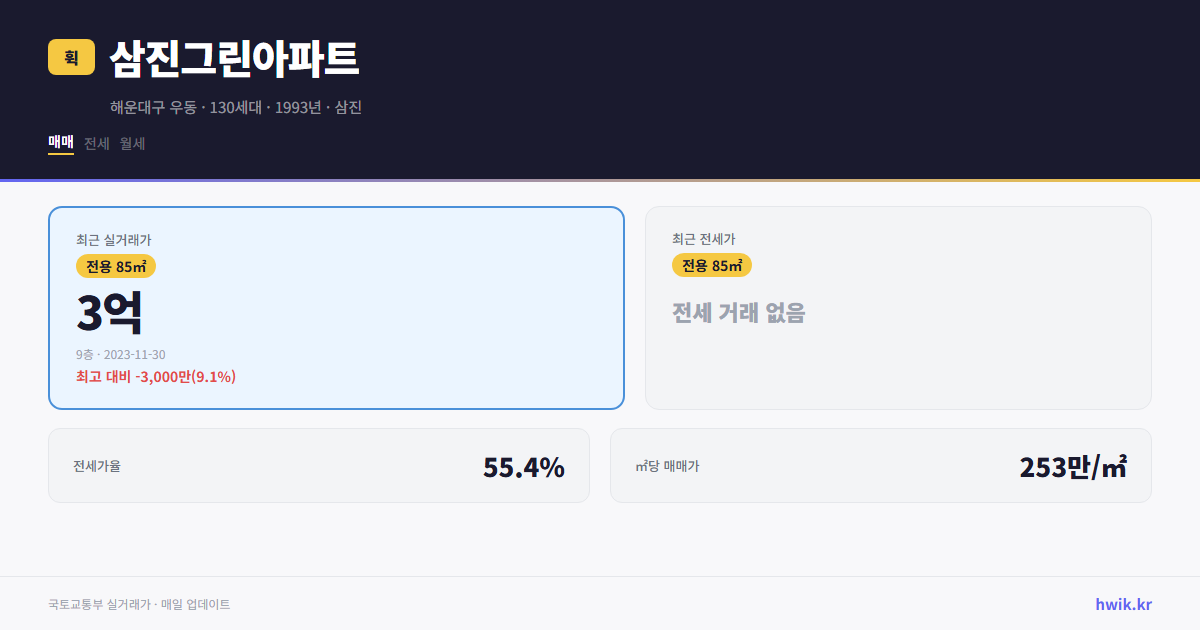Select the 전용 85㎡ badge on 전세가 card
1200x630 pixels.
pos(712,265)
